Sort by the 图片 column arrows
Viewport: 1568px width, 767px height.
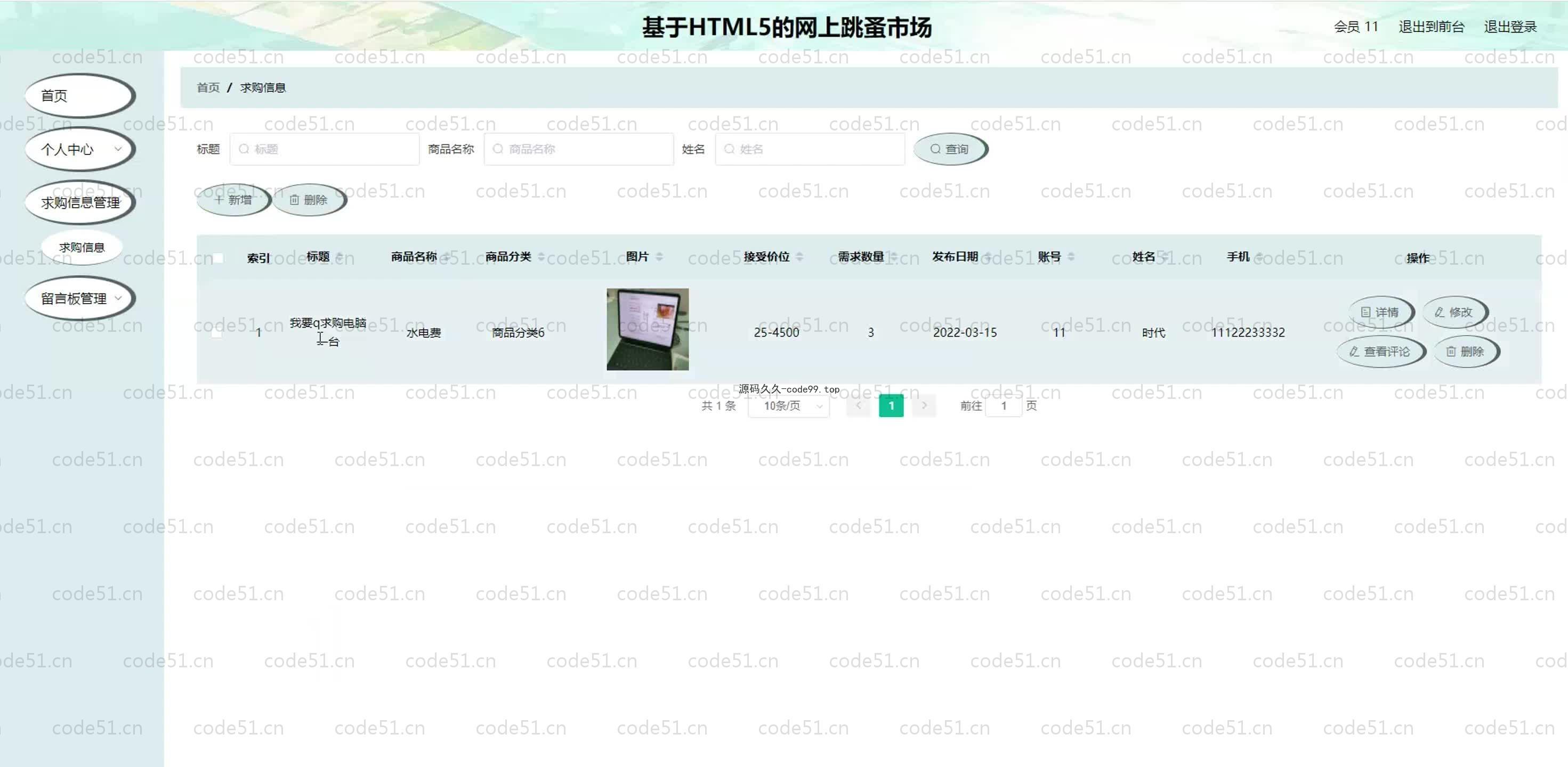(x=659, y=257)
